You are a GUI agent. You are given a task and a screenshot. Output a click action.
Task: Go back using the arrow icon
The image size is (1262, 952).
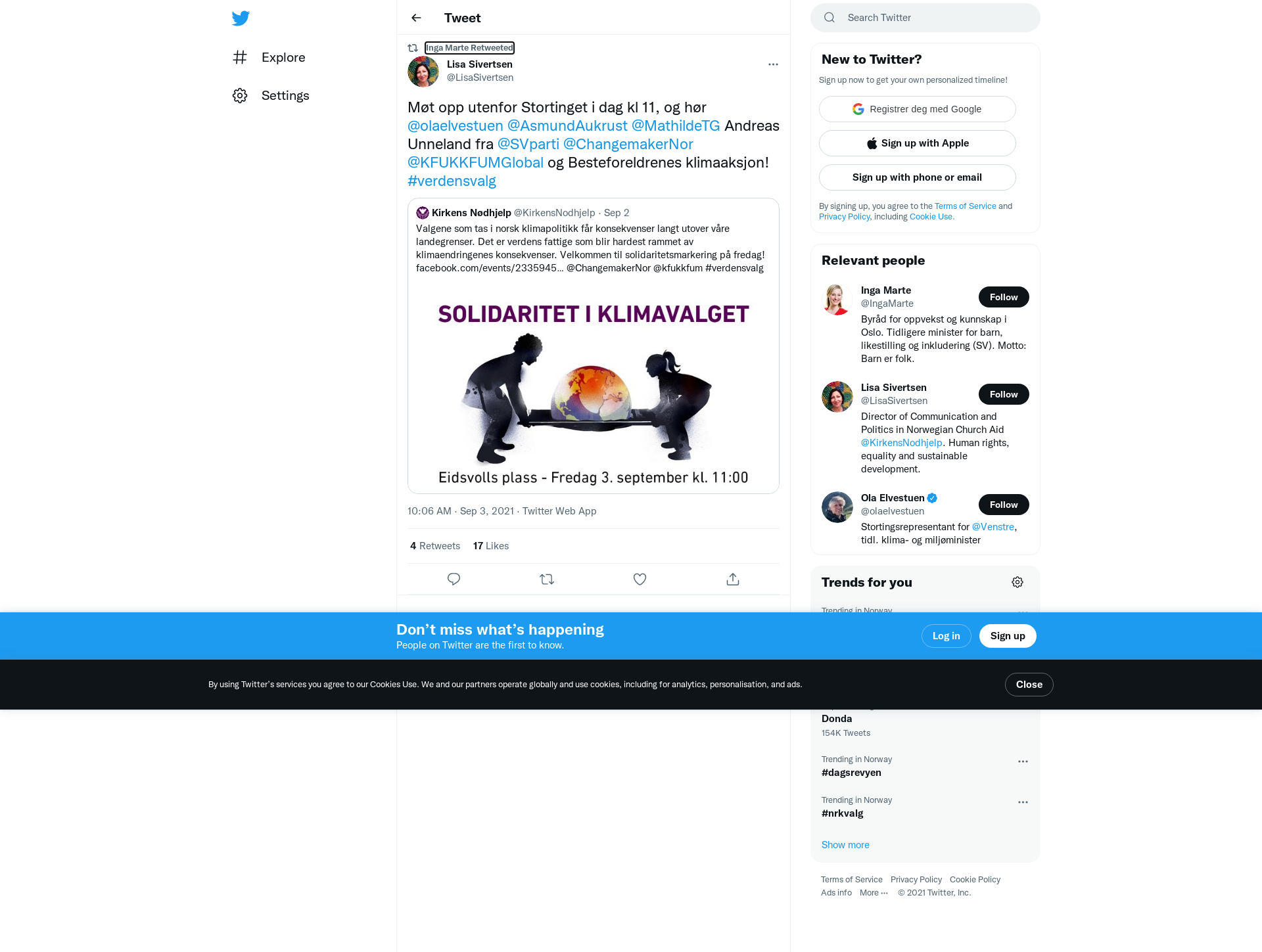(x=416, y=18)
